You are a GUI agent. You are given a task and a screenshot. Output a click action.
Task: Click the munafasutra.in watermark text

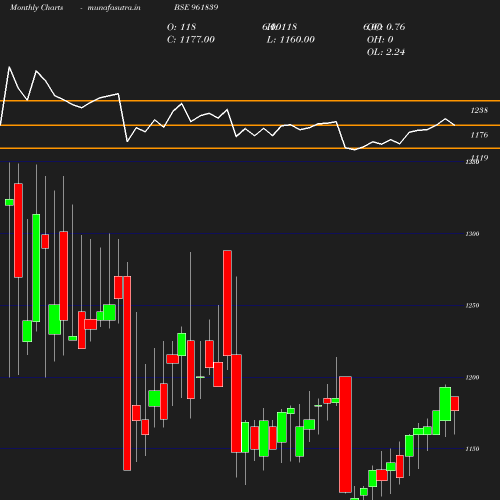pyautogui.click(x=114, y=7)
